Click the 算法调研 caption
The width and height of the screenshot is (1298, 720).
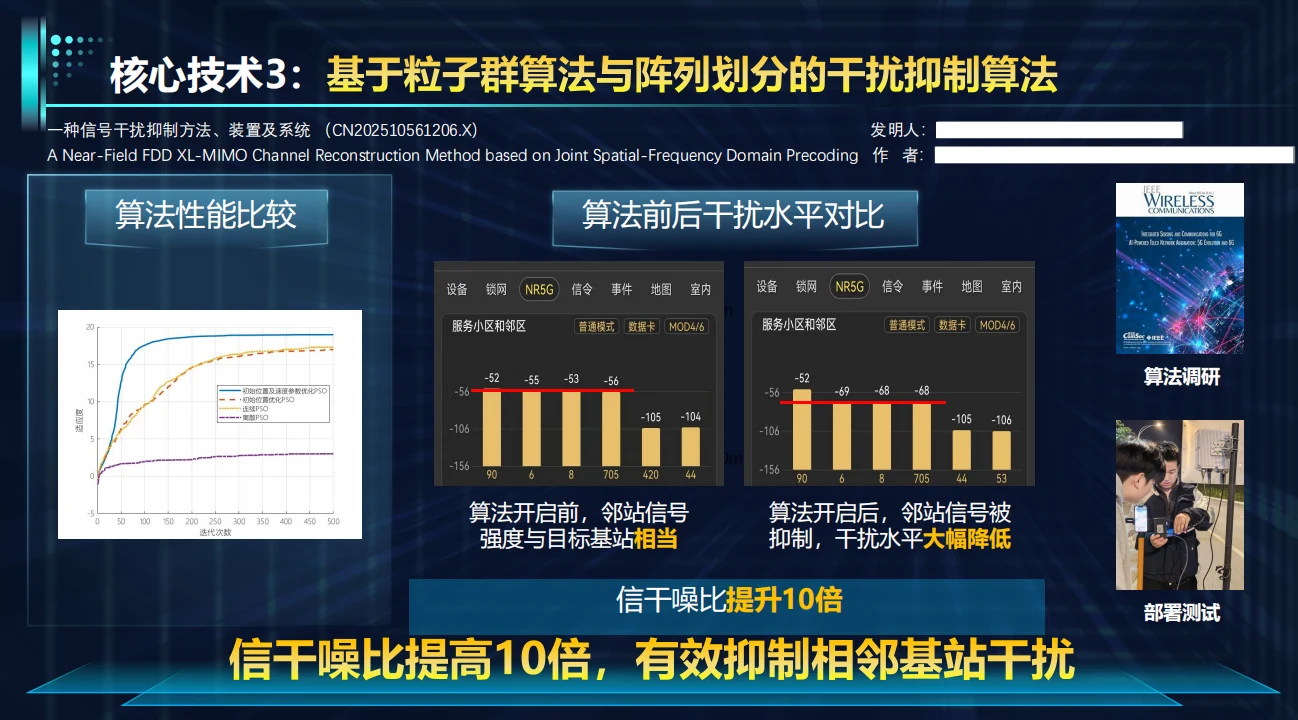tap(1182, 377)
